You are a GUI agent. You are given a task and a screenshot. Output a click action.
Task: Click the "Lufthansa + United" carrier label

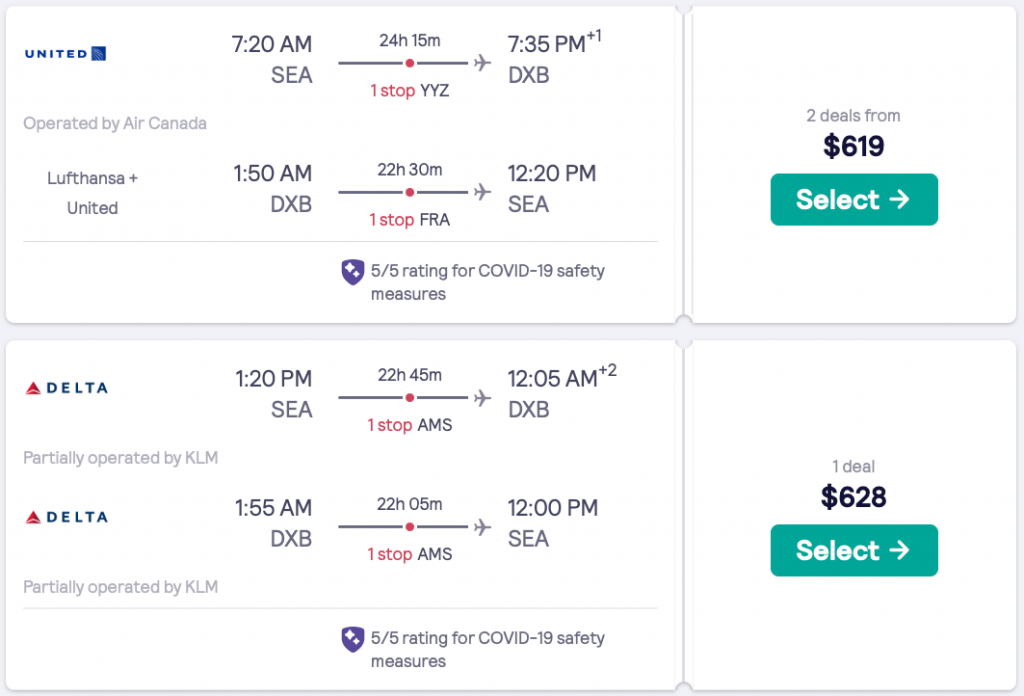pyautogui.click(x=92, y=193)
